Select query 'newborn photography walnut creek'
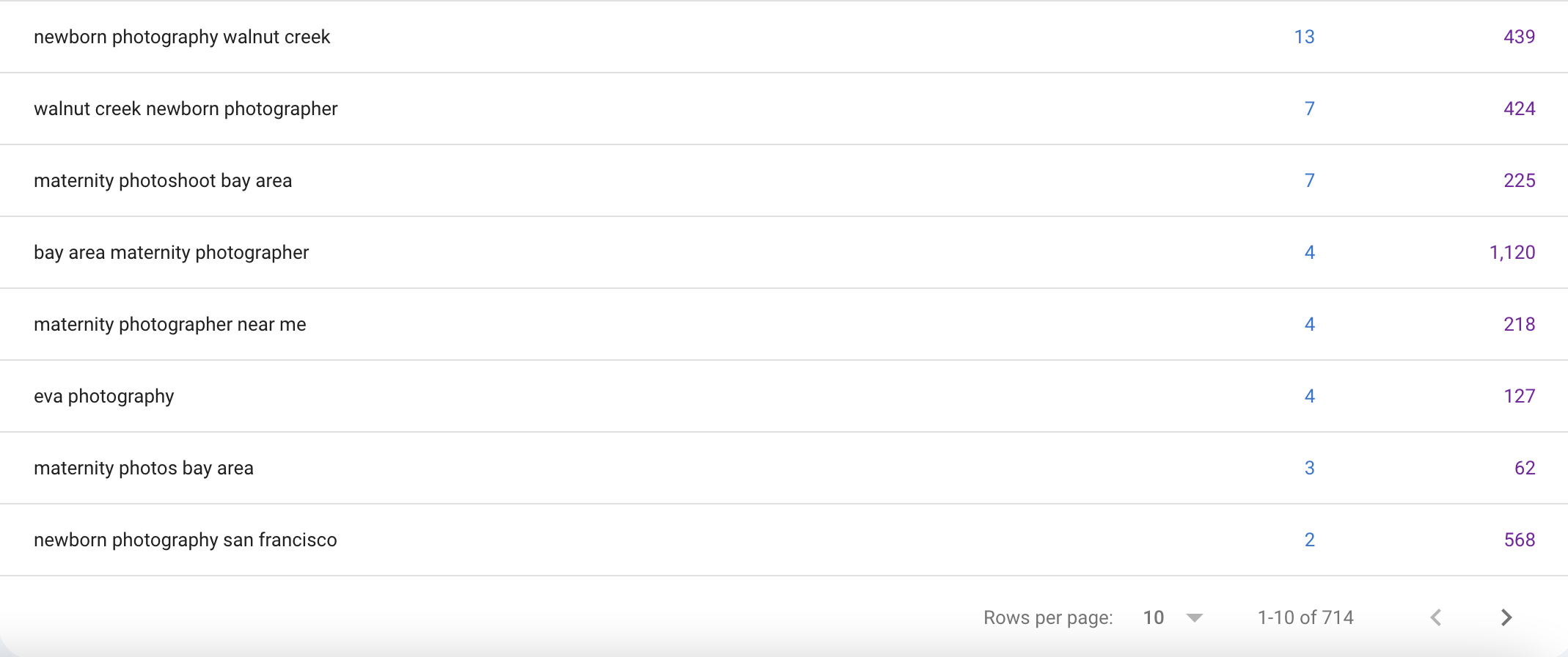 pos(182,37)
